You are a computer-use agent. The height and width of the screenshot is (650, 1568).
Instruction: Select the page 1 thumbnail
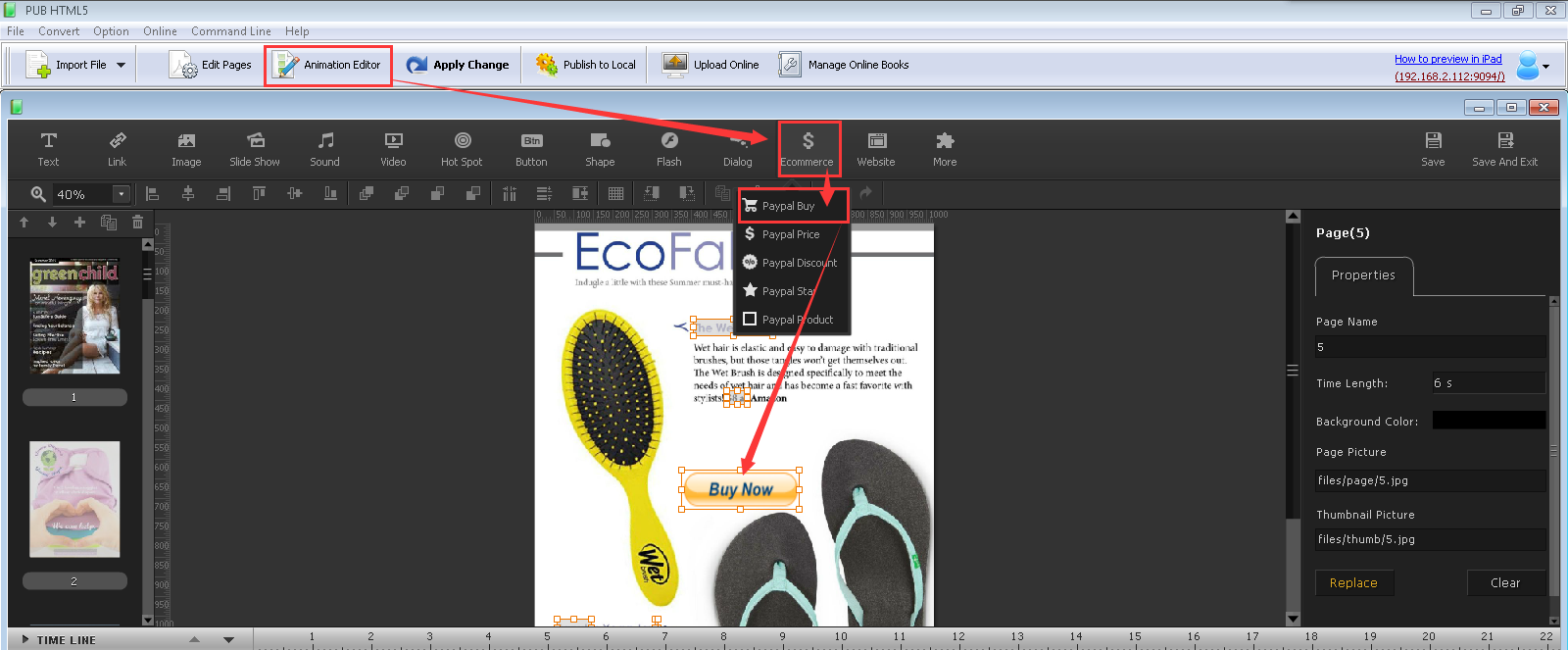tap(74, 316)
